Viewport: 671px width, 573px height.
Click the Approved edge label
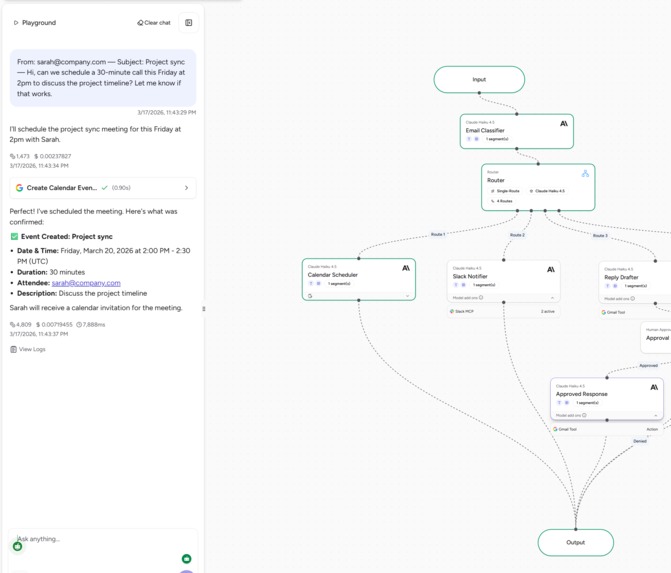coord(648,365)
